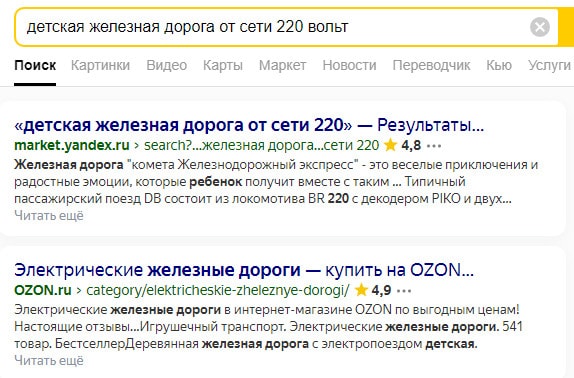Switch to the Новости tab
This screenshot has height=378, width=574.
tap(349, 66)
